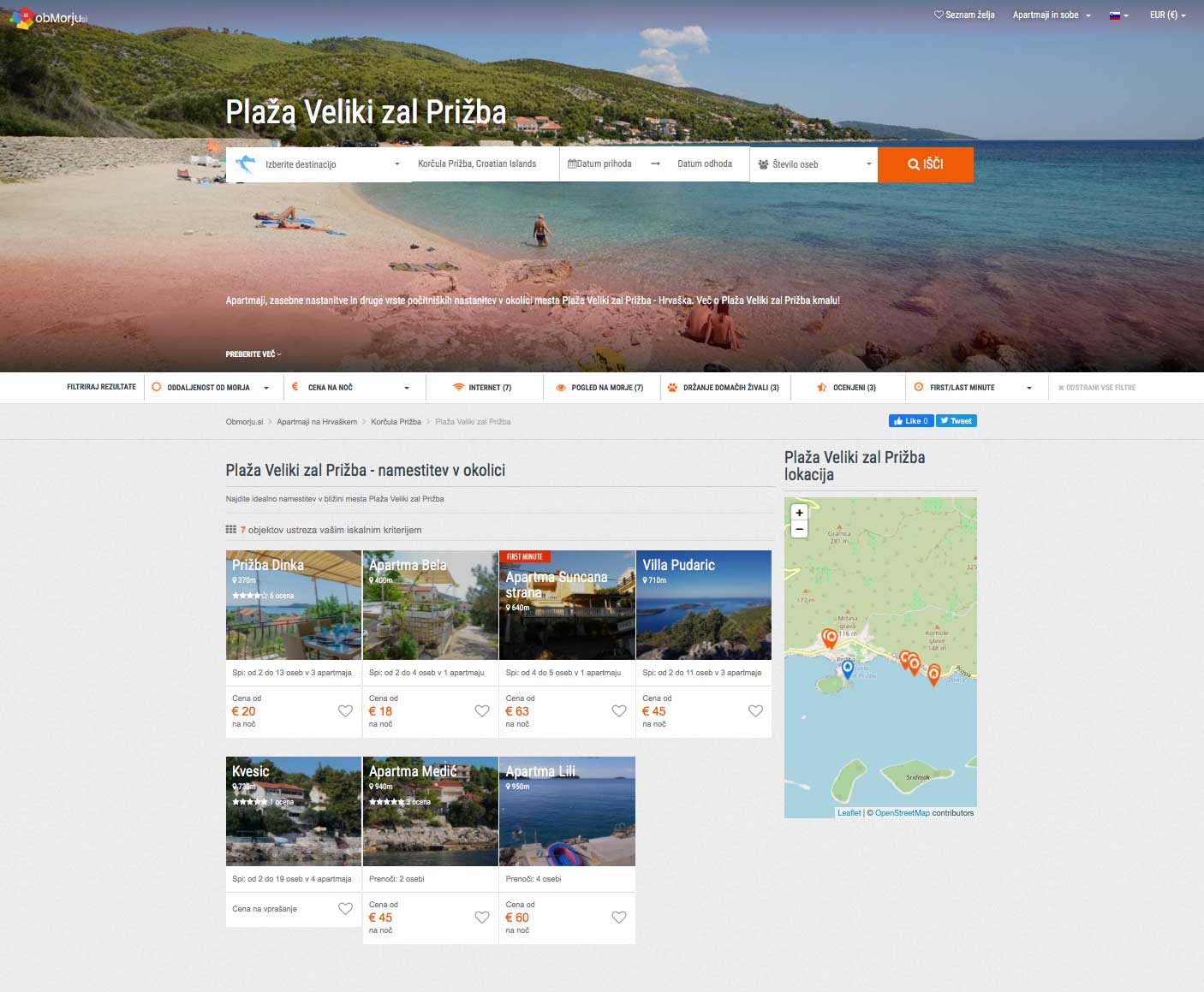Expand text with Preberite več

253,354
